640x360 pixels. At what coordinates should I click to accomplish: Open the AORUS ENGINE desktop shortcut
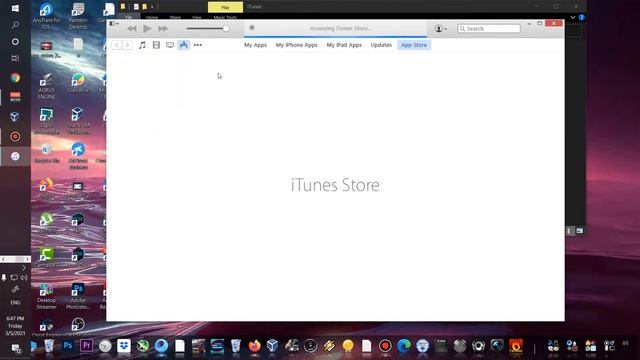tap(46, 86)
